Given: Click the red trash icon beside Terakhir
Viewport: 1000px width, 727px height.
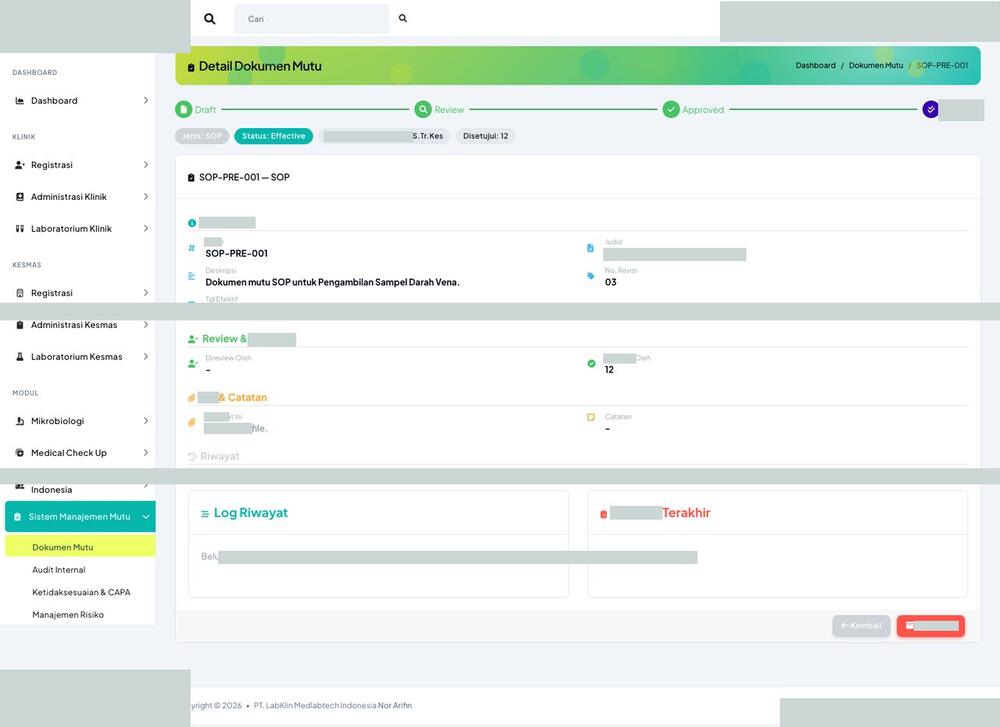Looking at the screenshot, I should point(603,514).
